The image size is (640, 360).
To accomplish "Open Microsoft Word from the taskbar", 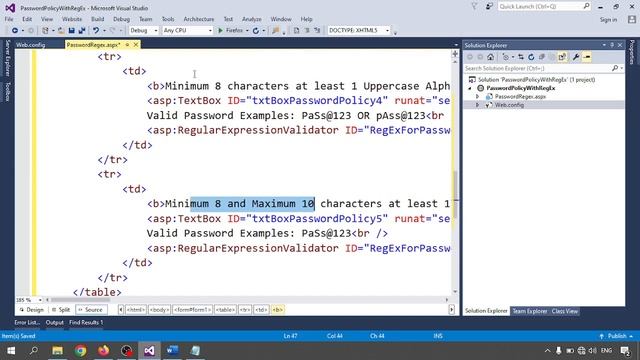I will tap(172, 351).
